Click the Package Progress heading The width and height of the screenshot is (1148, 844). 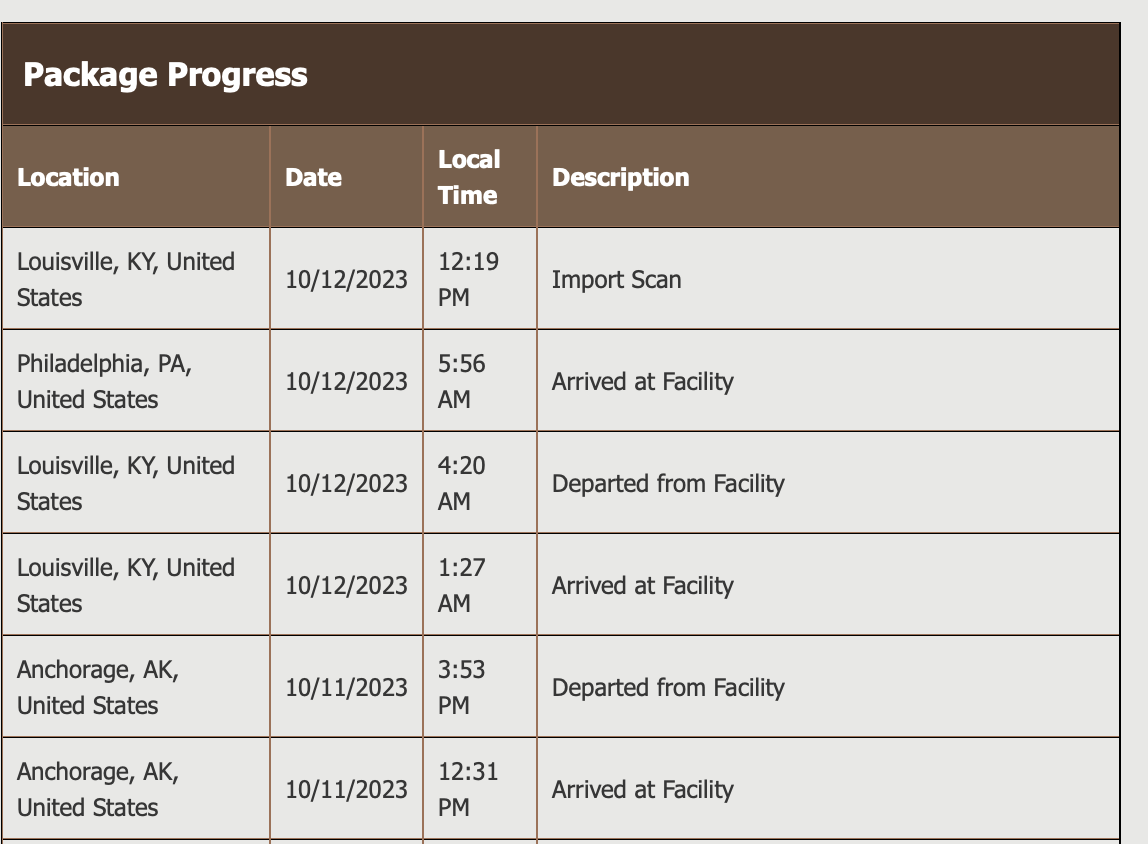click(x=165, y=75)
